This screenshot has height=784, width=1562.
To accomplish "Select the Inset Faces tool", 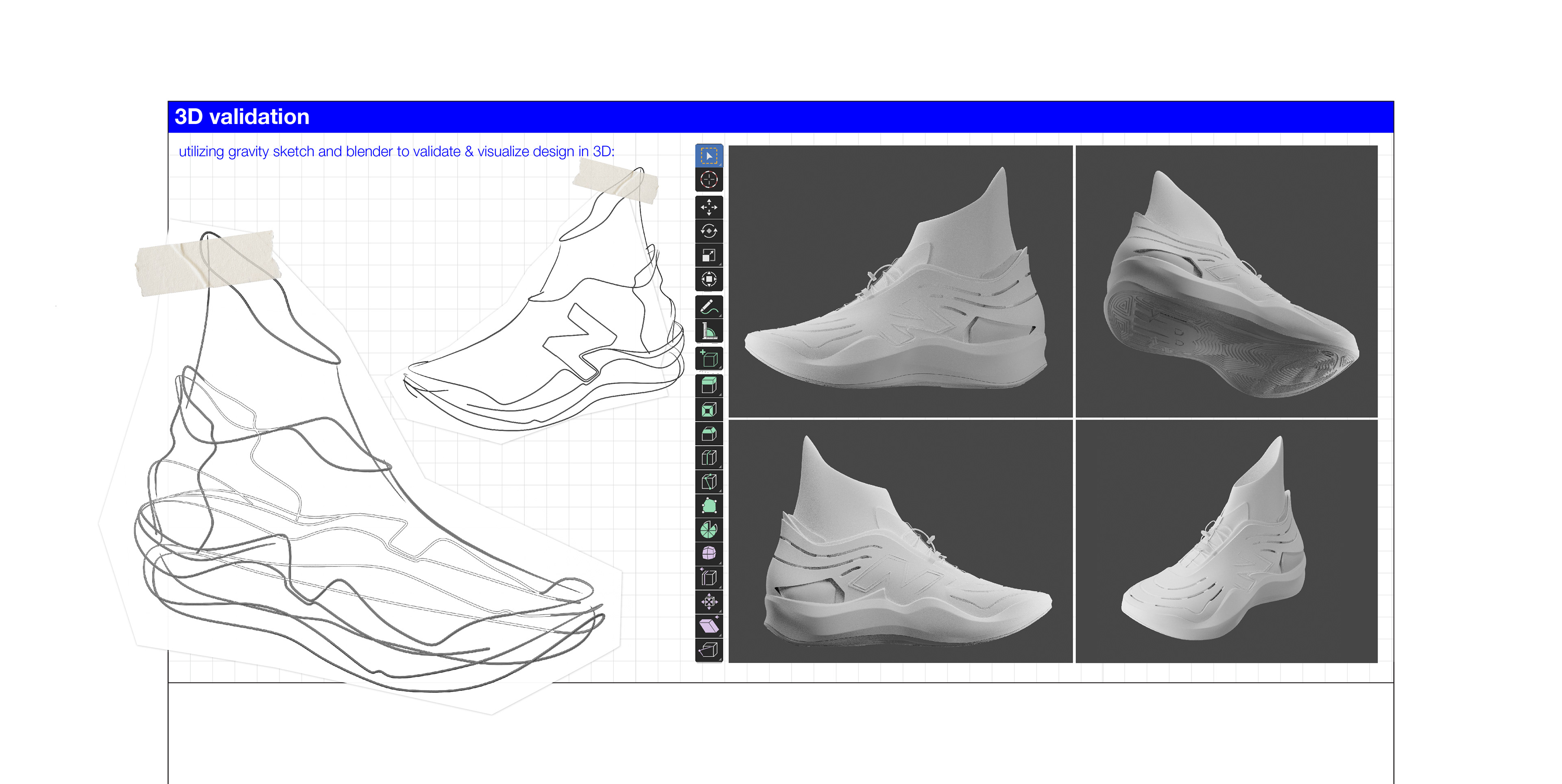I will (708, 410).
